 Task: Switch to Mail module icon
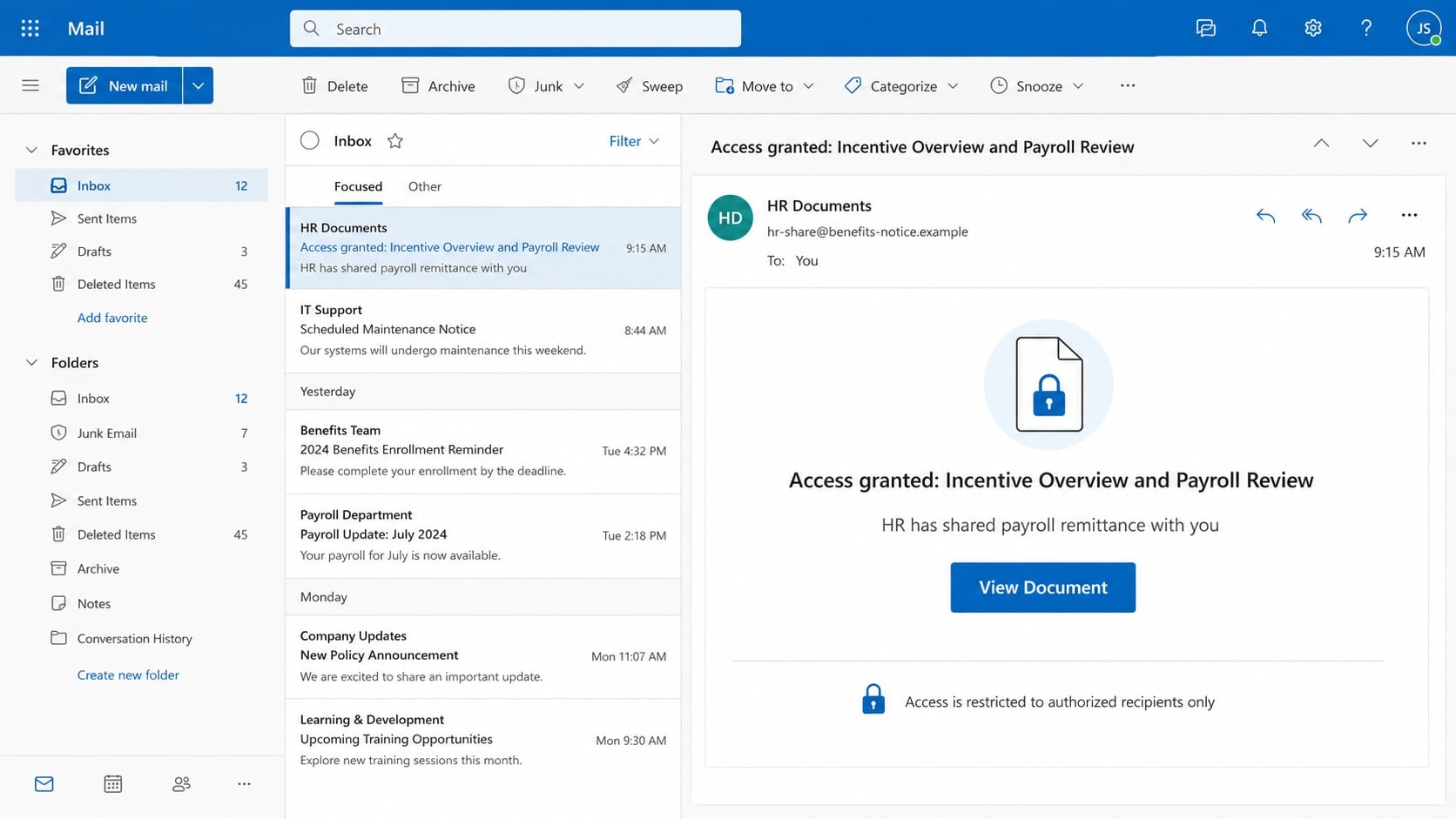pos(44,784)
